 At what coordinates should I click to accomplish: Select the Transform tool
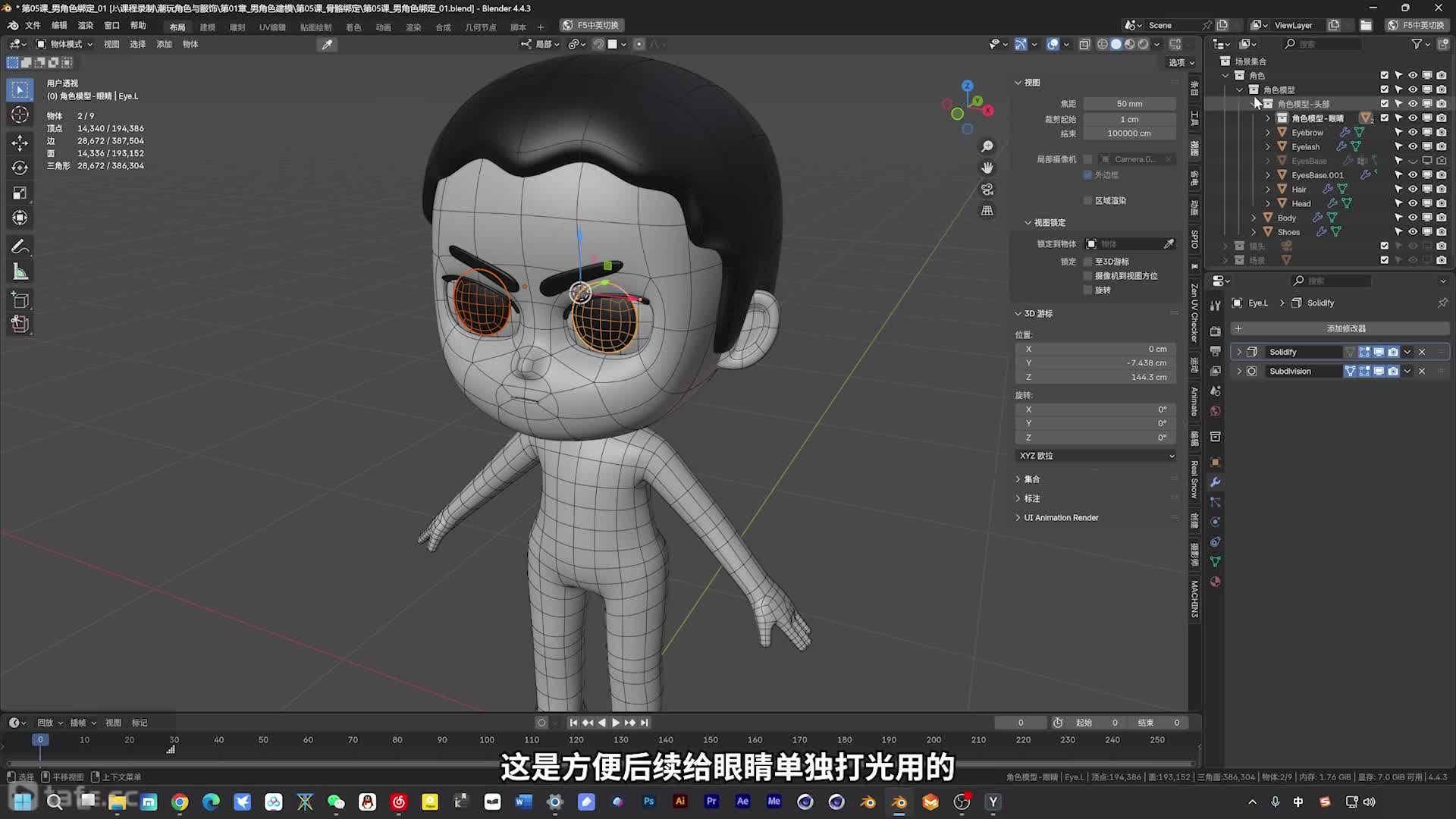[20, 218]
